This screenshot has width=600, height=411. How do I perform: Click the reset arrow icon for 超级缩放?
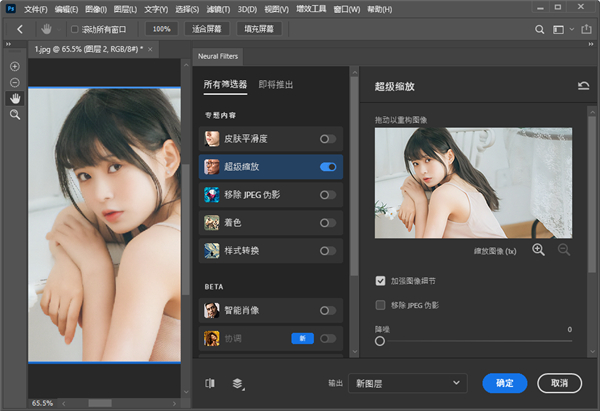tap(583, 86)
